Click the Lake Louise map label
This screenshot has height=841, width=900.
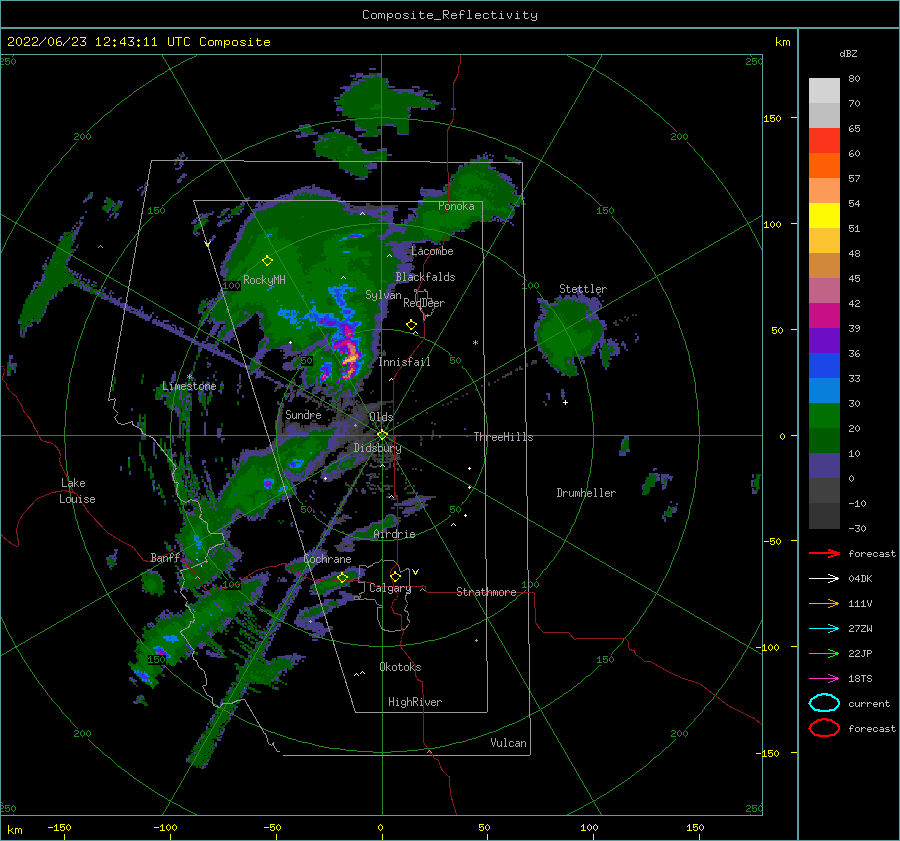77,491
